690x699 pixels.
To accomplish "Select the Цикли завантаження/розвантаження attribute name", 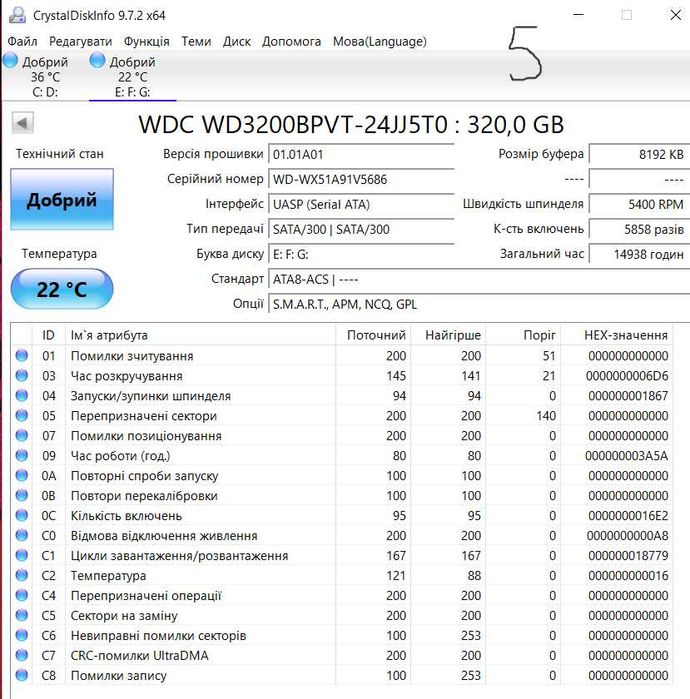I will 179,555.
